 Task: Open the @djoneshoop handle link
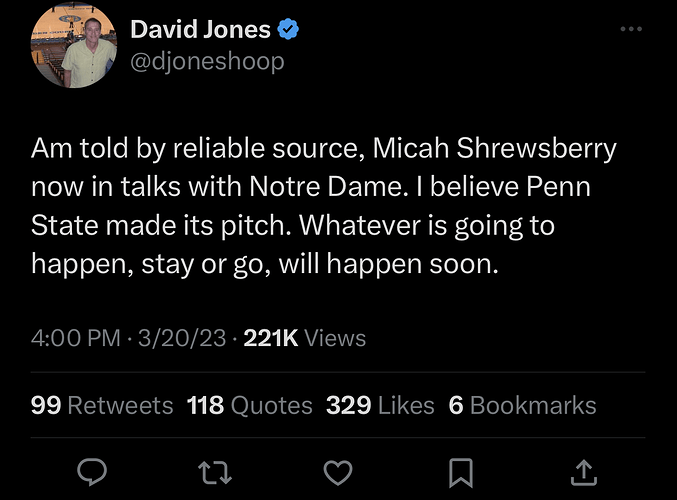[207, 61]
